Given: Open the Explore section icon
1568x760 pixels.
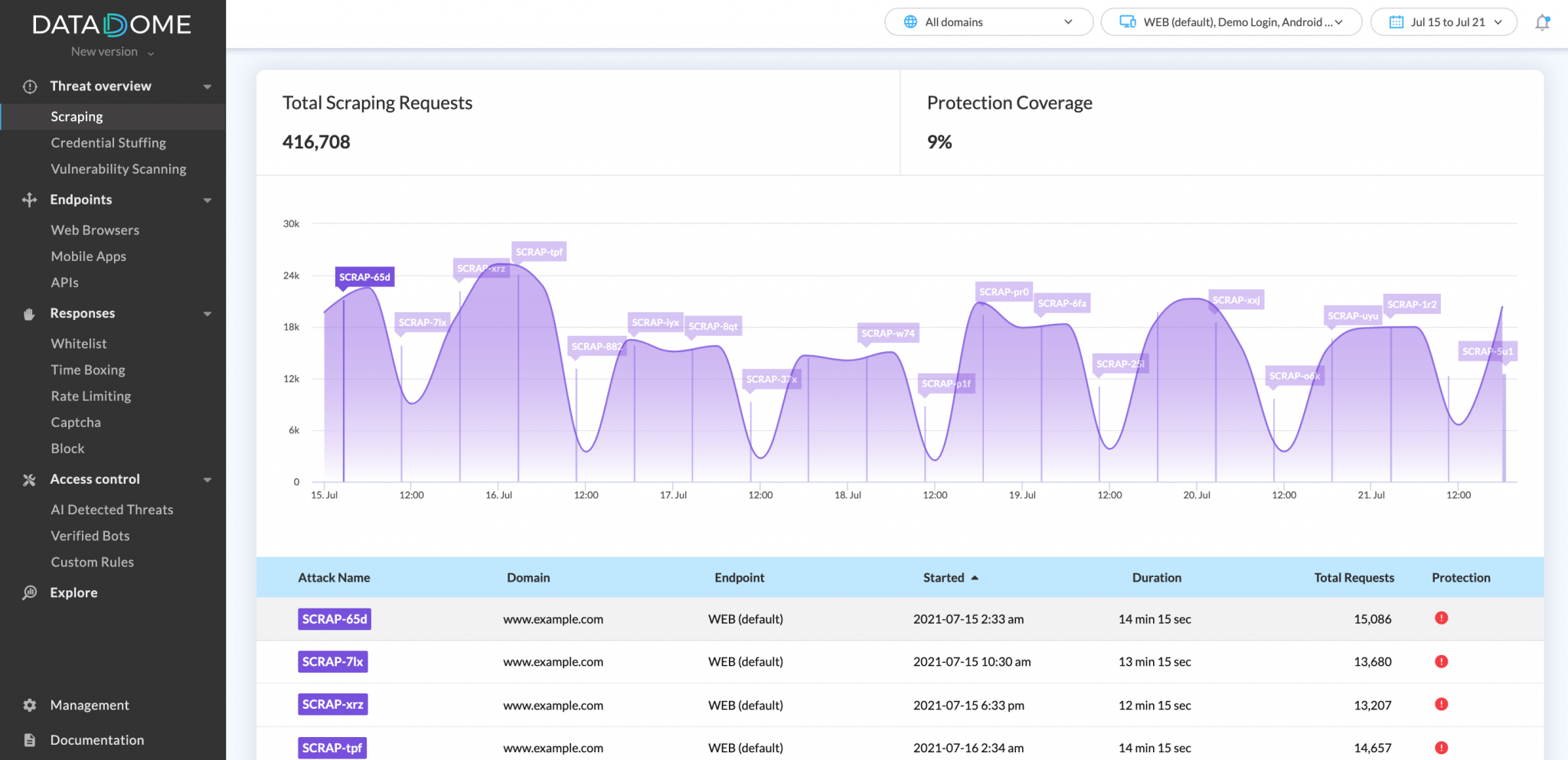Looking at the screenshot, I should tap(28, 592).
